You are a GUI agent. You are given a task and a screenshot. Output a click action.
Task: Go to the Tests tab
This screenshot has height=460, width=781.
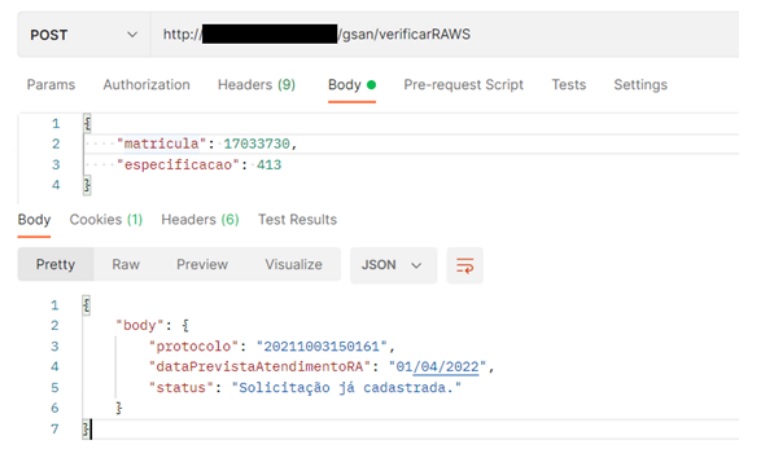click(568, 85)
